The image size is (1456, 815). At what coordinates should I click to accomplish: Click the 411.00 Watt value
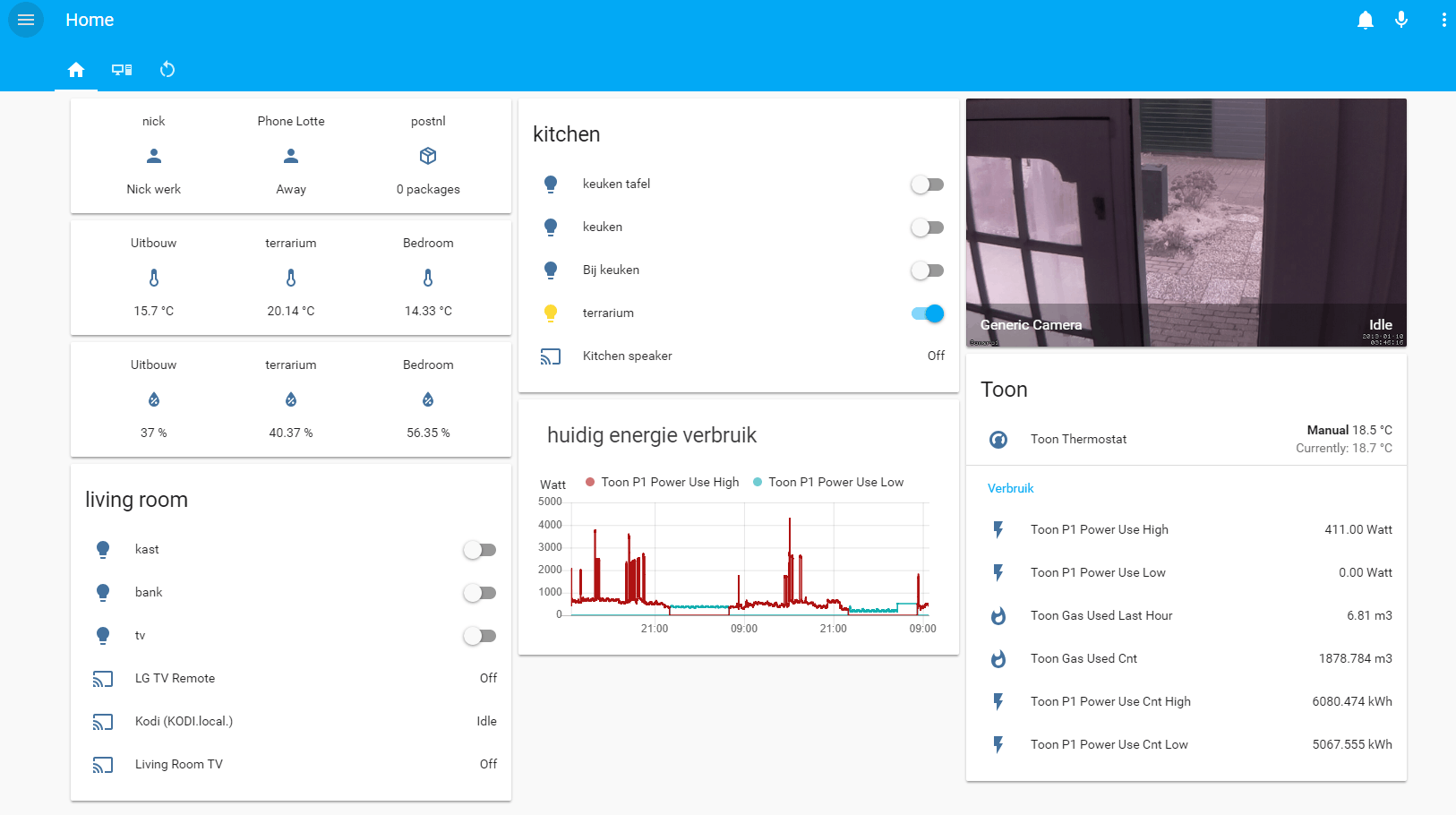coord(1358,530)
